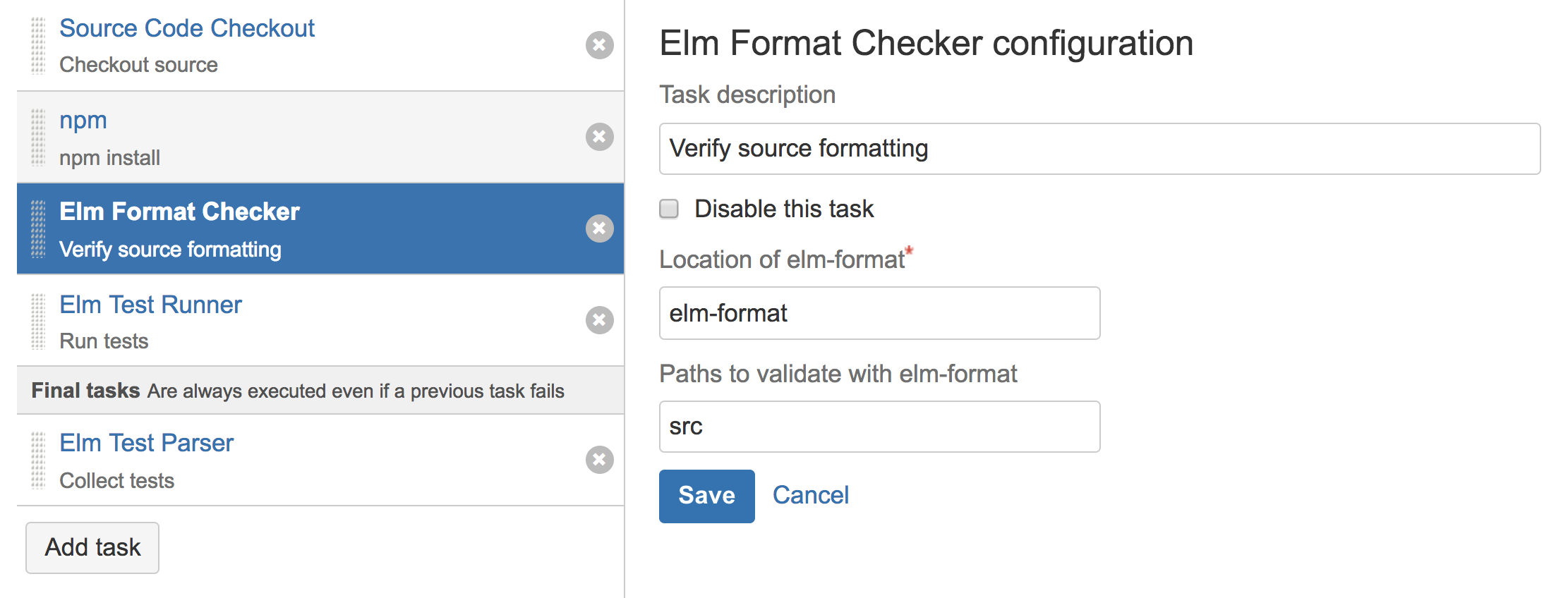Click the Add task button

point(92,548)
